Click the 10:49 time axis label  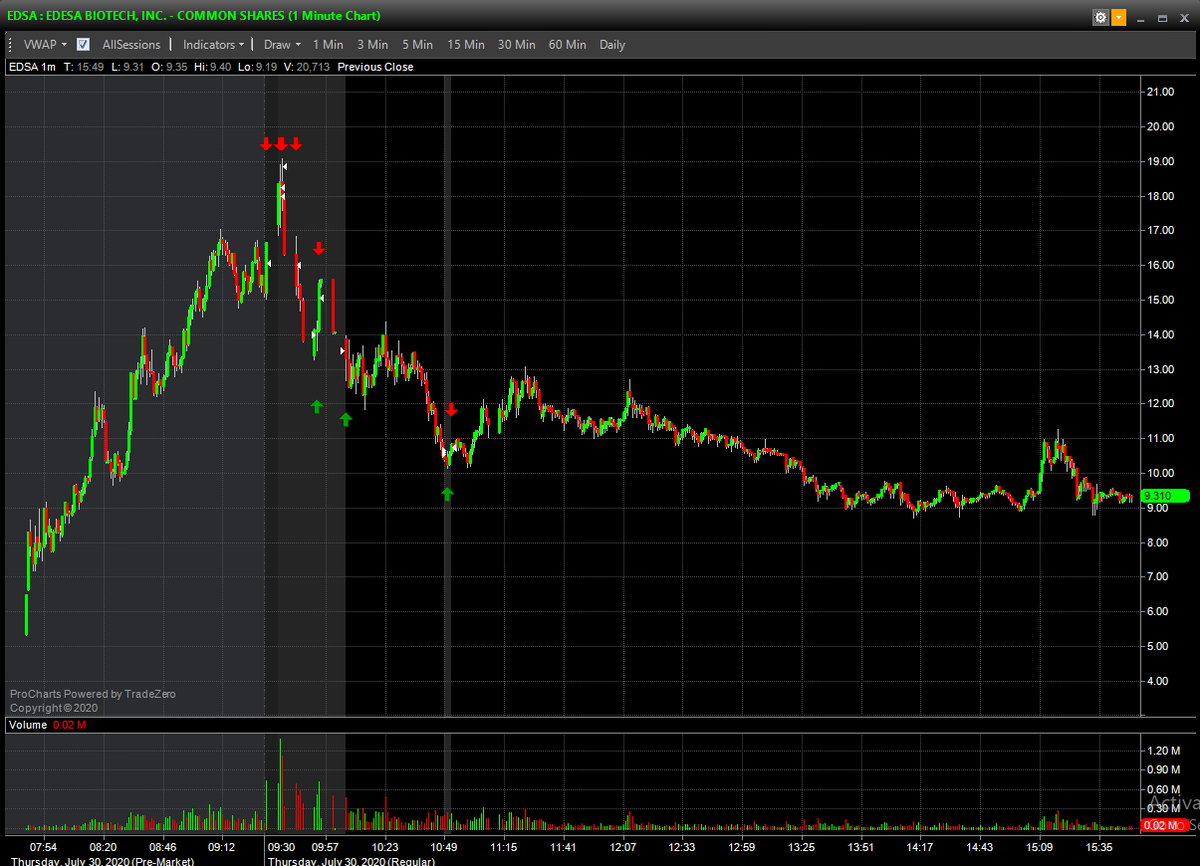pos(446,847)
